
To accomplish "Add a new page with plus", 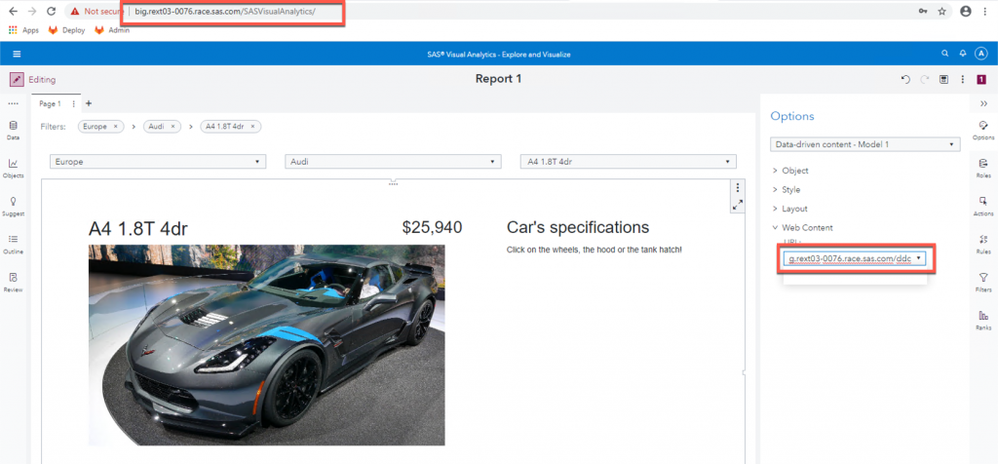I will coord(88,103).
